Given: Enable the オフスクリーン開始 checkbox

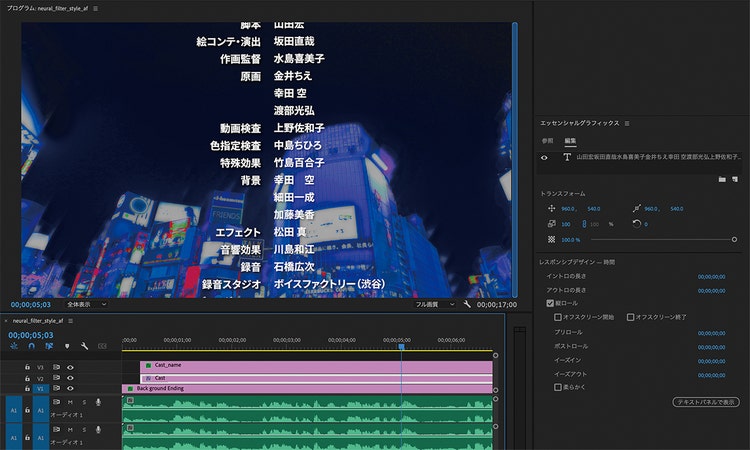Looking at the screenshot, I should tap(558, 317).
